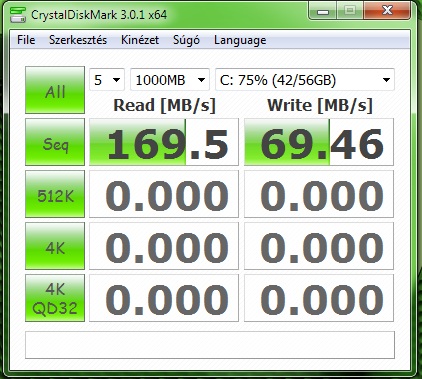
Task: Start the 4K test
Action: tap(55, 246)
